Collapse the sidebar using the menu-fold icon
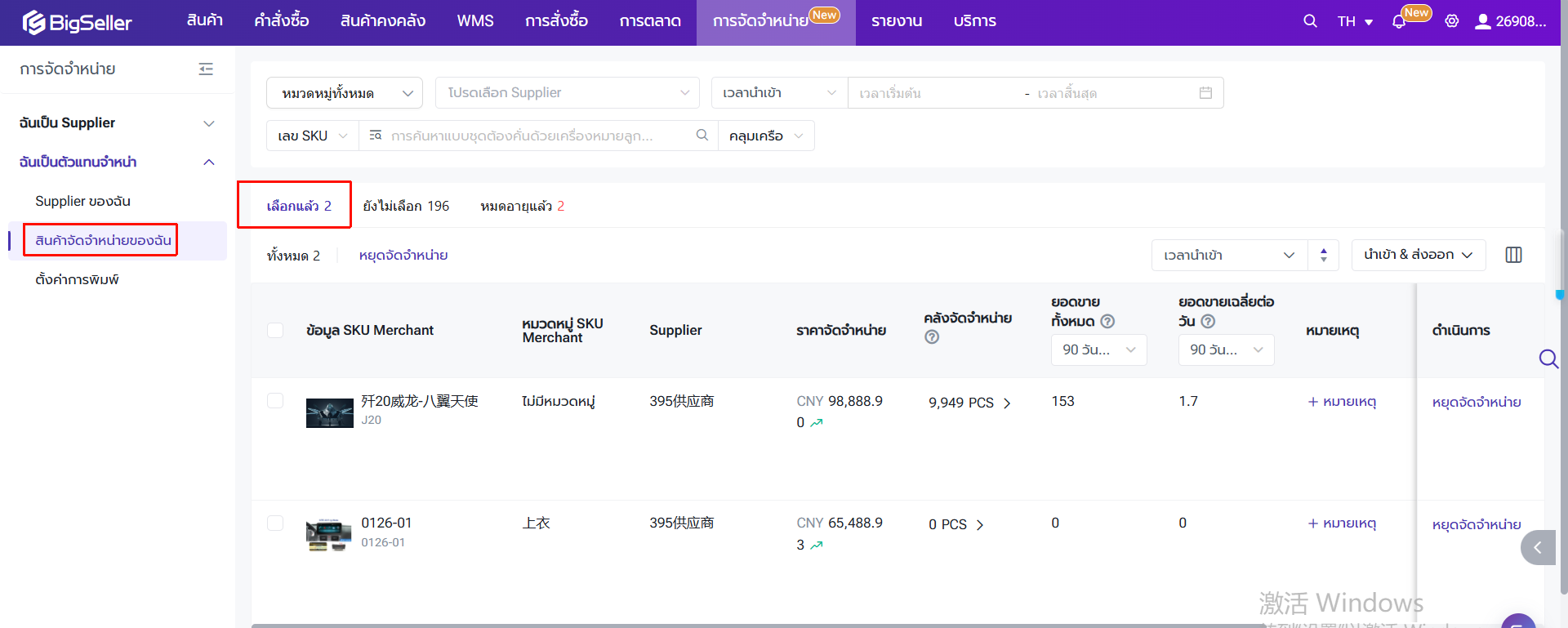The width and height of the screenshot is (1568, 628). click(206, 69)
